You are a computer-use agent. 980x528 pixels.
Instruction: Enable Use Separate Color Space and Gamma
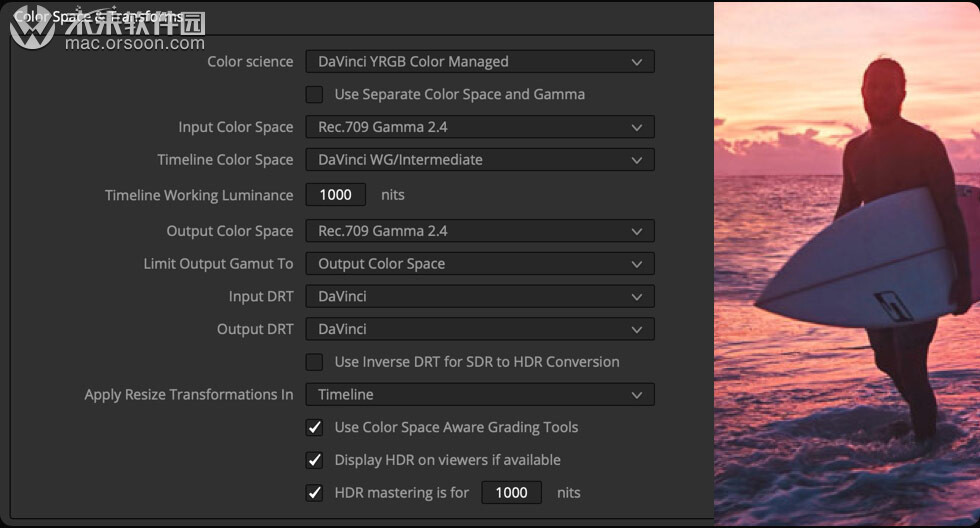coord(314,94)
